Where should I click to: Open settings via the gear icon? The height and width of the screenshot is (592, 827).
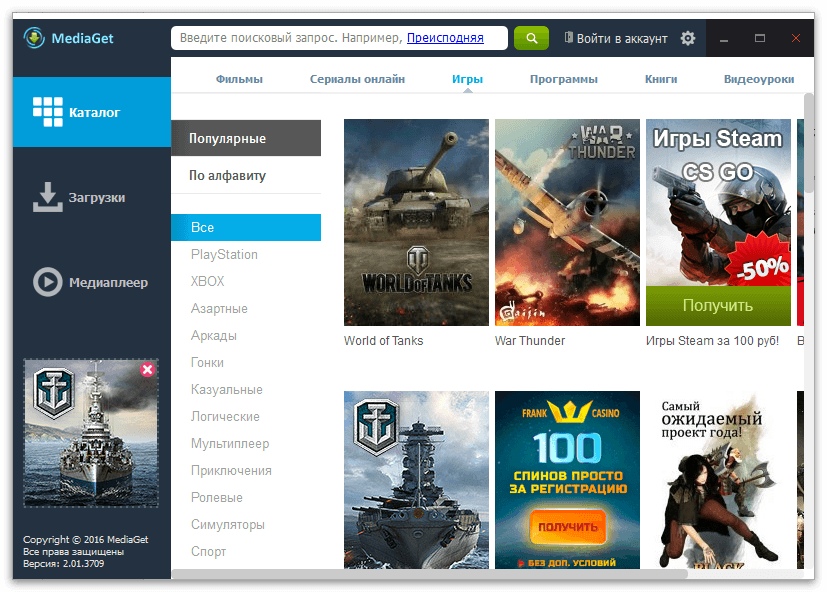click(688, 38)
